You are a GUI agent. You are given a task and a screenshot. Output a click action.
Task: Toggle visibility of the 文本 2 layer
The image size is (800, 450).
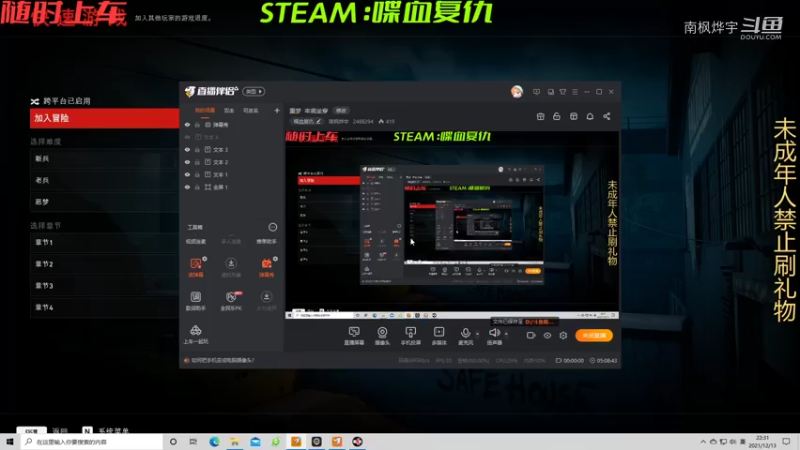click(187, 162)
